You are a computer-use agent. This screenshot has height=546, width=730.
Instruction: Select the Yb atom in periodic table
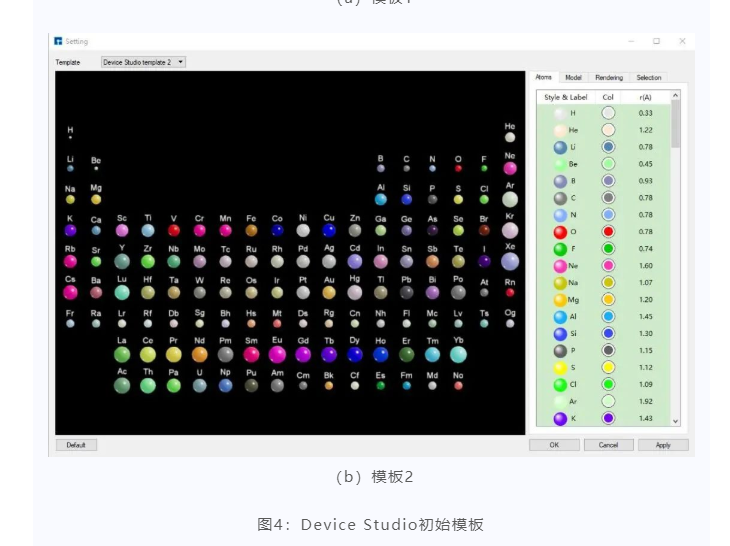coord(459,355)
